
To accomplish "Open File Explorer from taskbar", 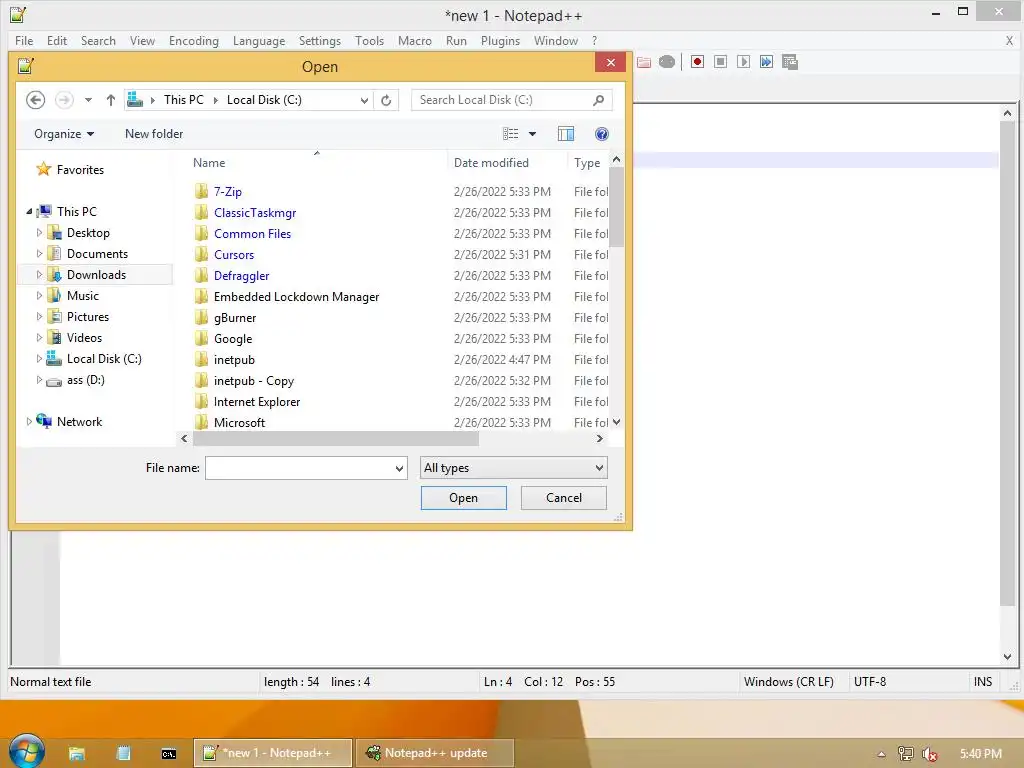I will point(76,753).
